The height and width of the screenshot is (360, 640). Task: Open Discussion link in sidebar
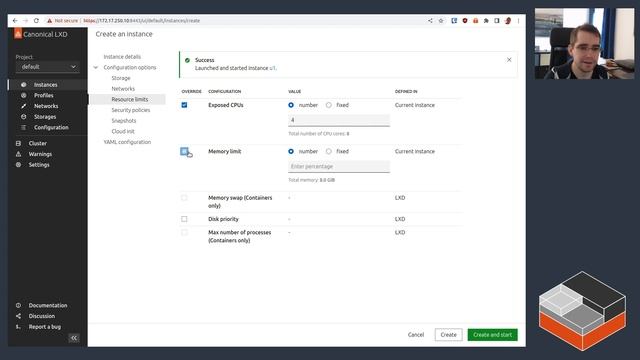click(x=42, y=316)
